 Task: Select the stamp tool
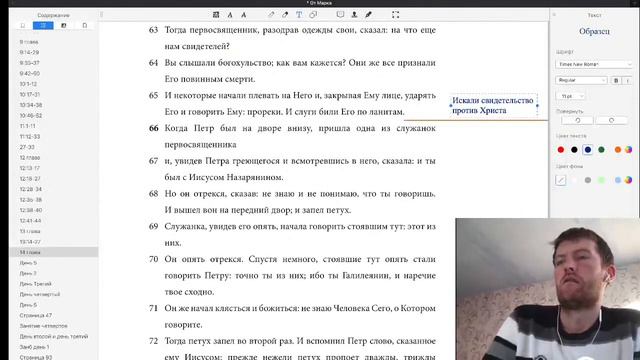click(x=354, y=15)
